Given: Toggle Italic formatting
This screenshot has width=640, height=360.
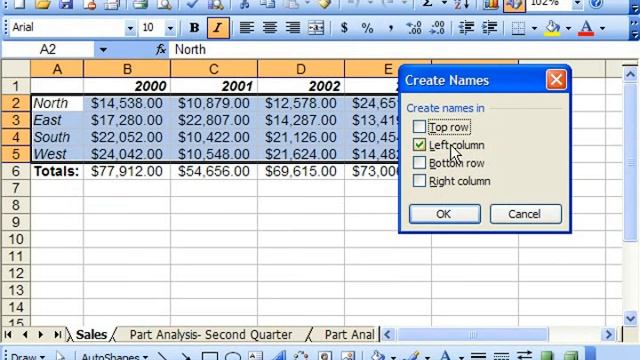Looking at the screenshot, I should coord(218,28).
